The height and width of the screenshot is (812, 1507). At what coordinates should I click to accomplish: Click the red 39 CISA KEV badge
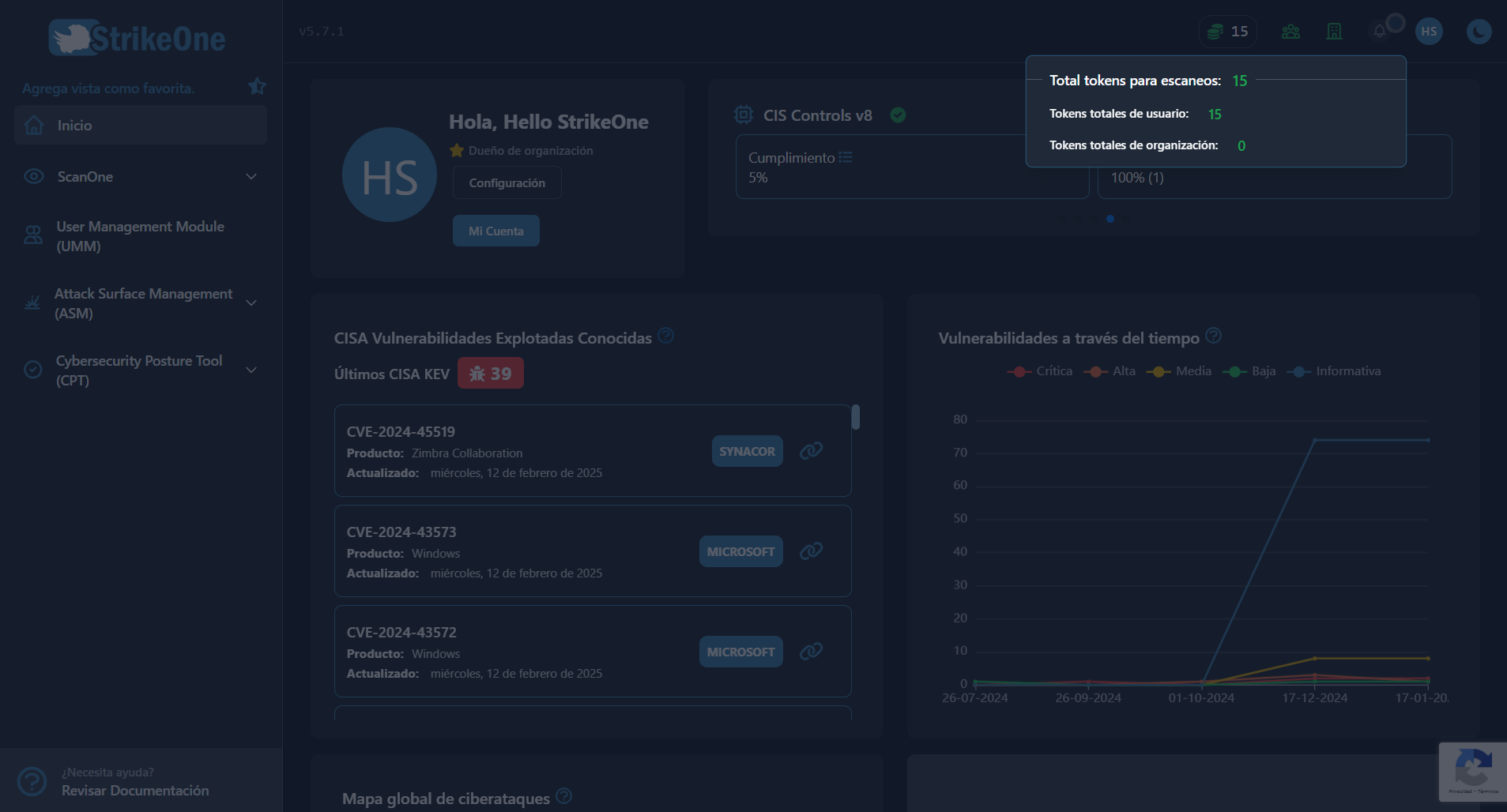491,374
